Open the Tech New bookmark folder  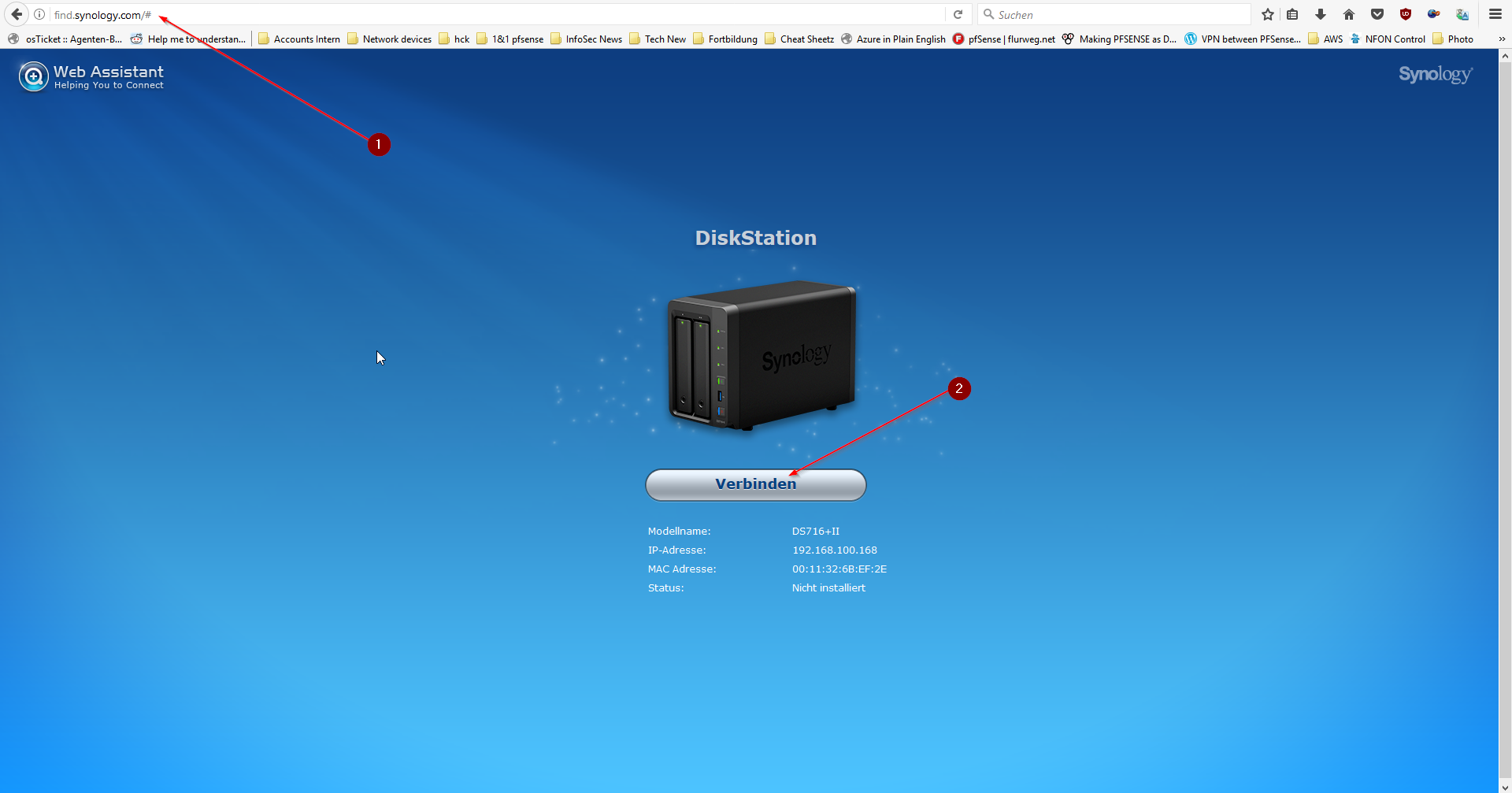pos(658,39)
